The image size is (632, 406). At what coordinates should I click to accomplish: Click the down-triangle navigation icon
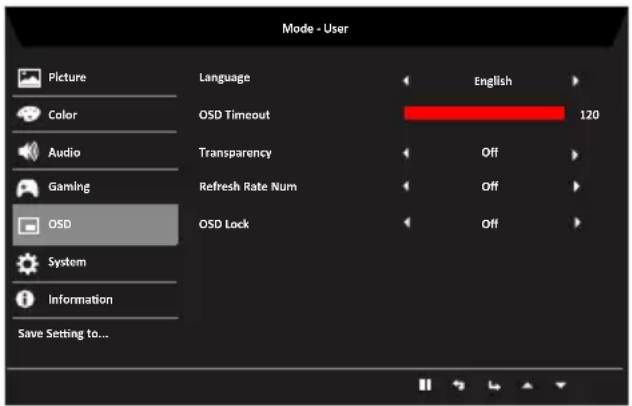pyautogui.click(x=560, y=386)
